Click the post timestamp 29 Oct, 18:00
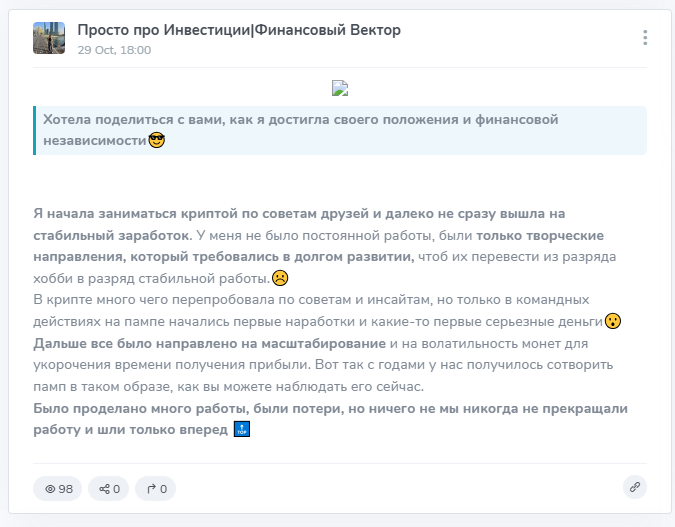This screenshot has width=675, height=527. (x=114, y=50)
